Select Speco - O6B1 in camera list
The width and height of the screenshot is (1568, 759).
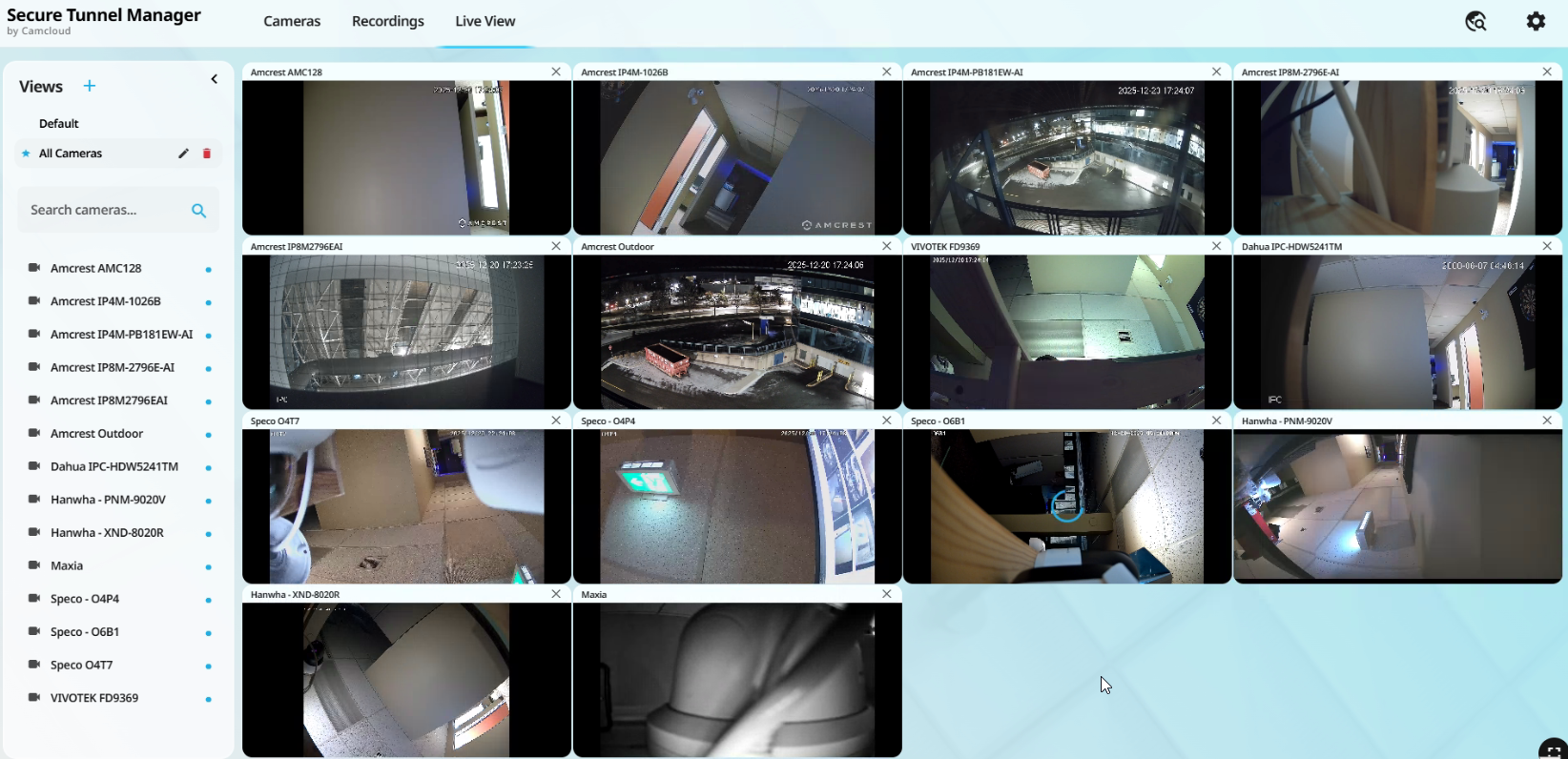(x=119, y=632)
